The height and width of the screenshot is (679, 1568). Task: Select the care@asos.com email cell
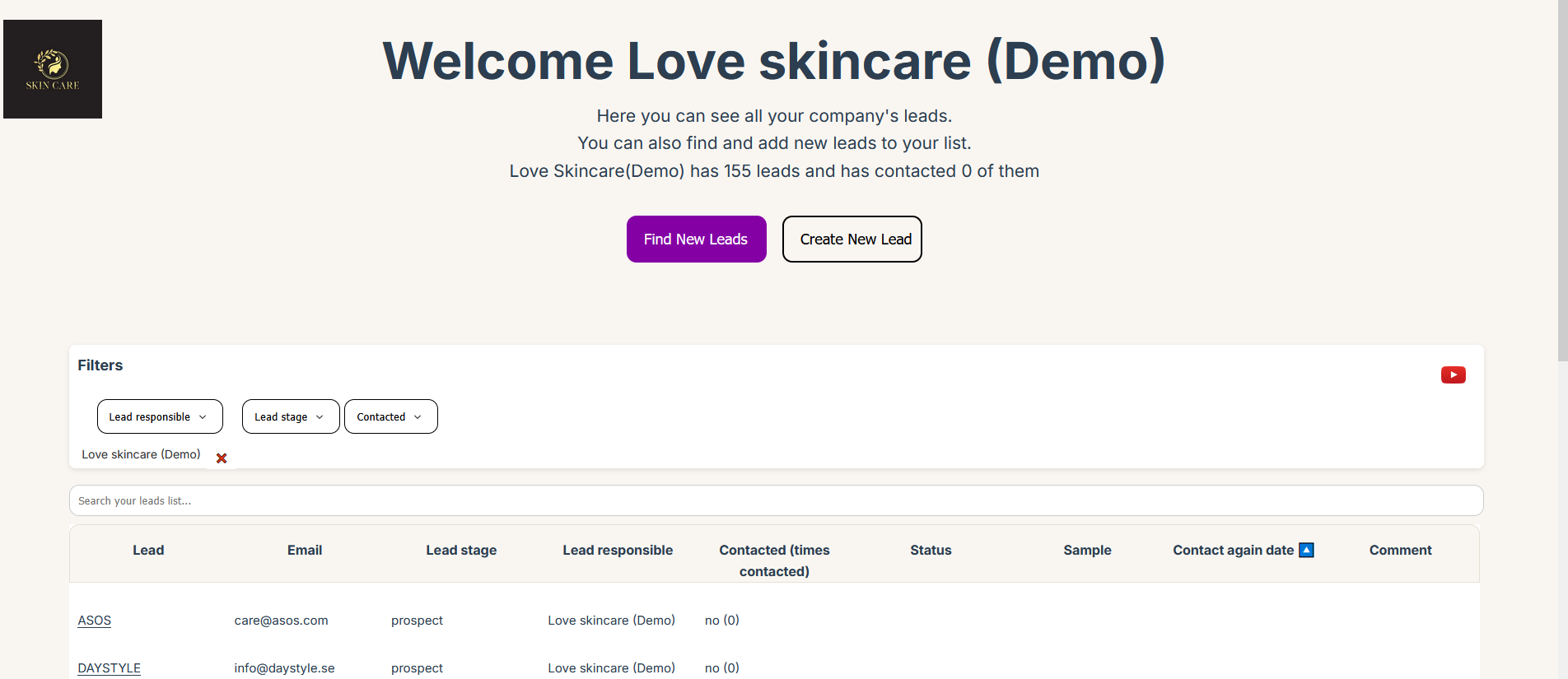tap(281, 621)
